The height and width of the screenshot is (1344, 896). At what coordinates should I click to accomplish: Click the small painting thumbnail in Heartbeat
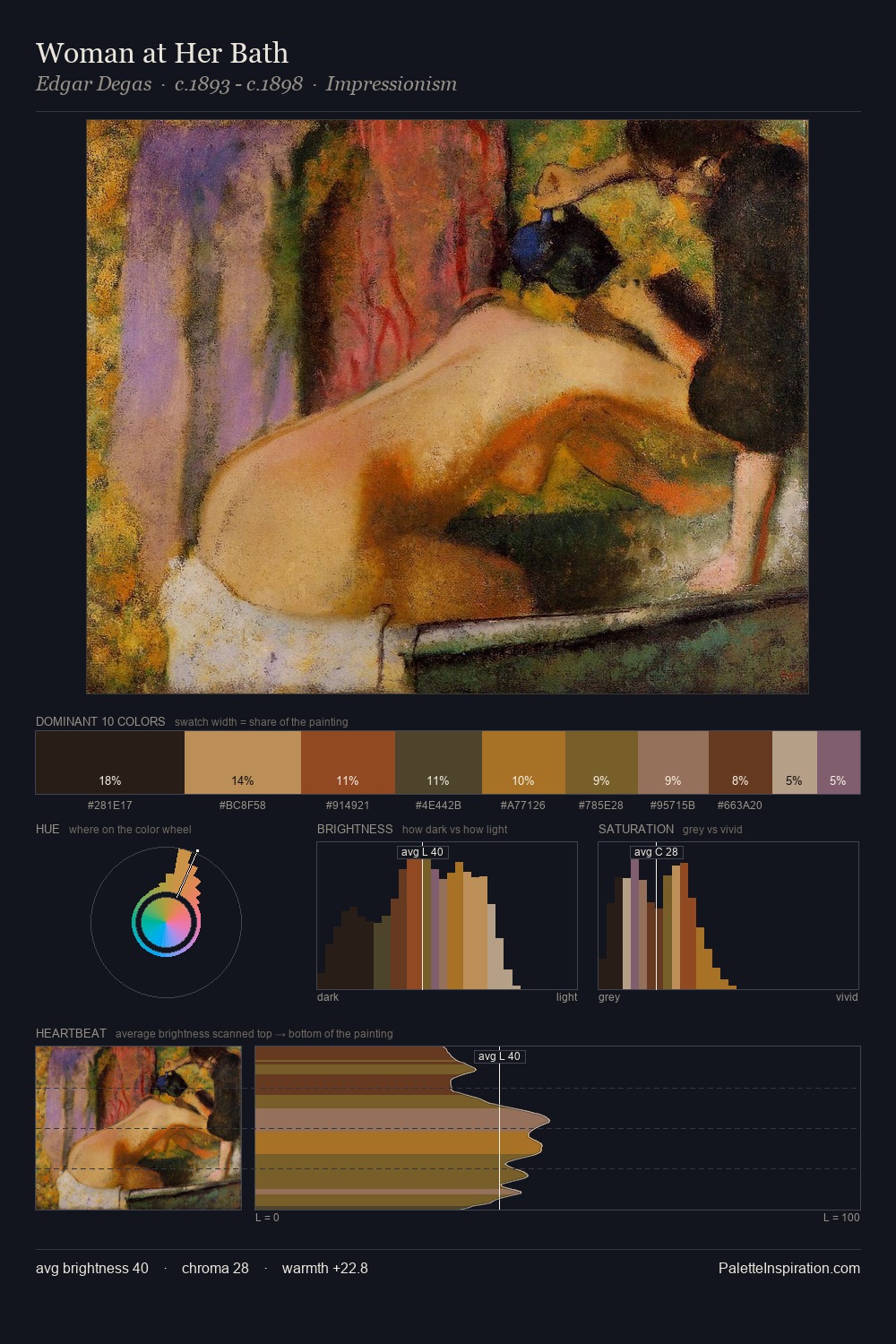point(138,1128)
